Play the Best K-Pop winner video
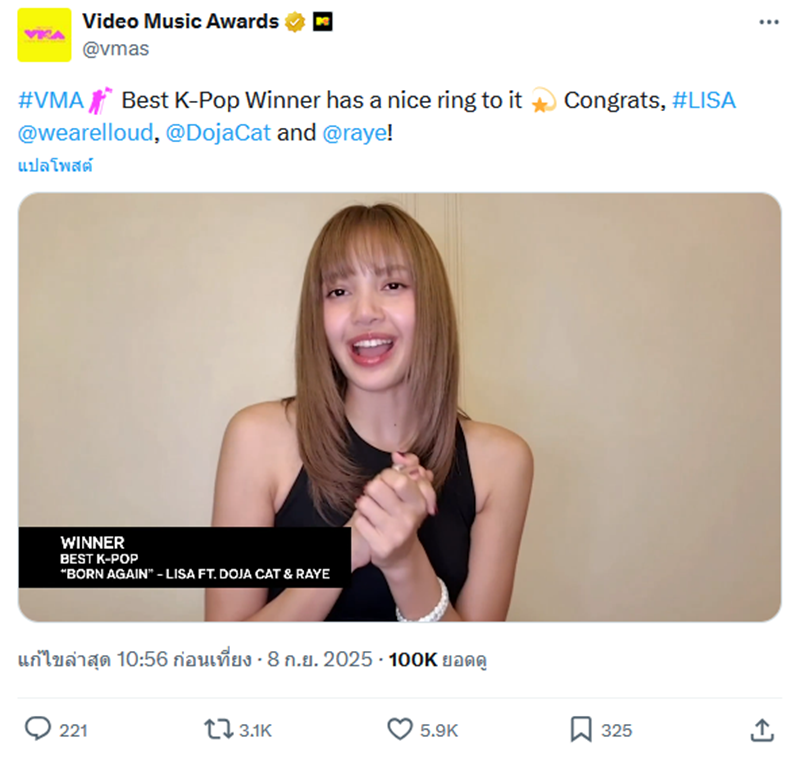800x757 pixels. click(x=400, y=407)
